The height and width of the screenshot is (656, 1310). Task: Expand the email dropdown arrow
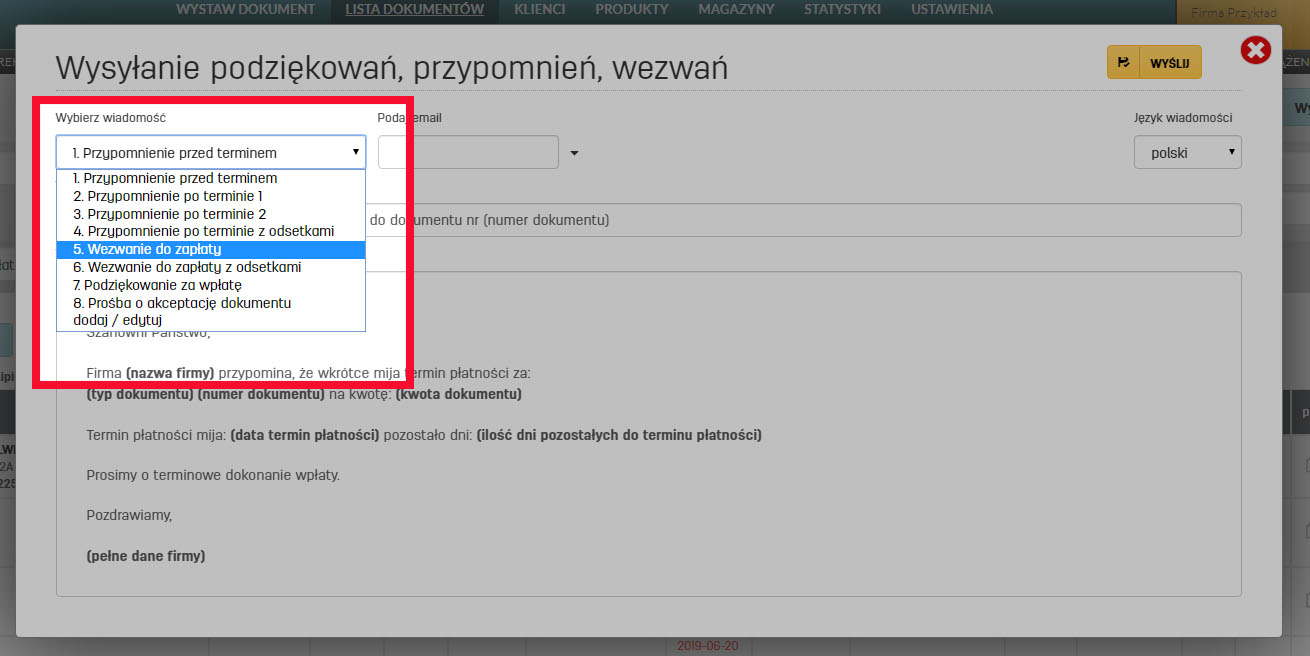click(x=574, y=154)
